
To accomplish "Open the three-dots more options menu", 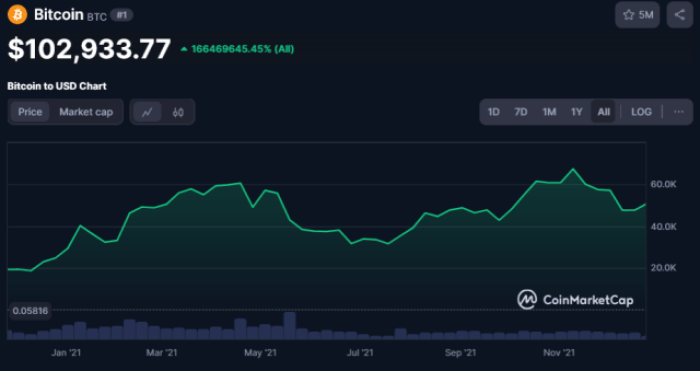I will (x=679, y=112).
